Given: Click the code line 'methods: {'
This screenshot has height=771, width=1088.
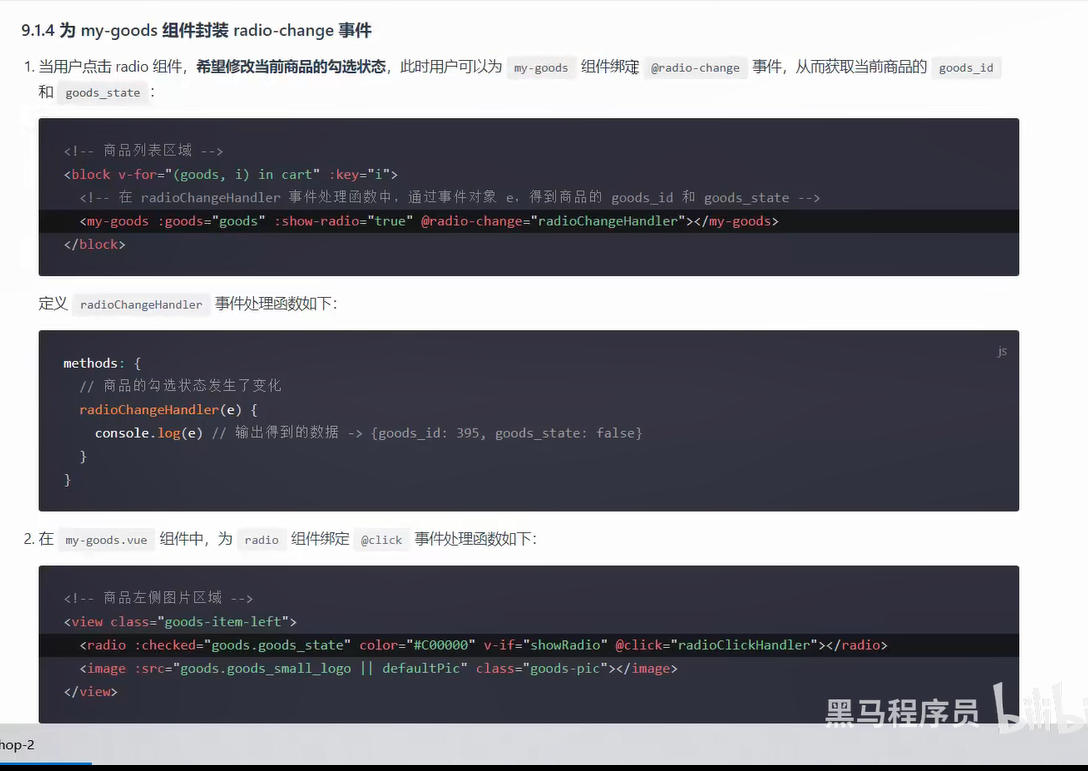Looking at the screenshot, I should coord(102,363).
